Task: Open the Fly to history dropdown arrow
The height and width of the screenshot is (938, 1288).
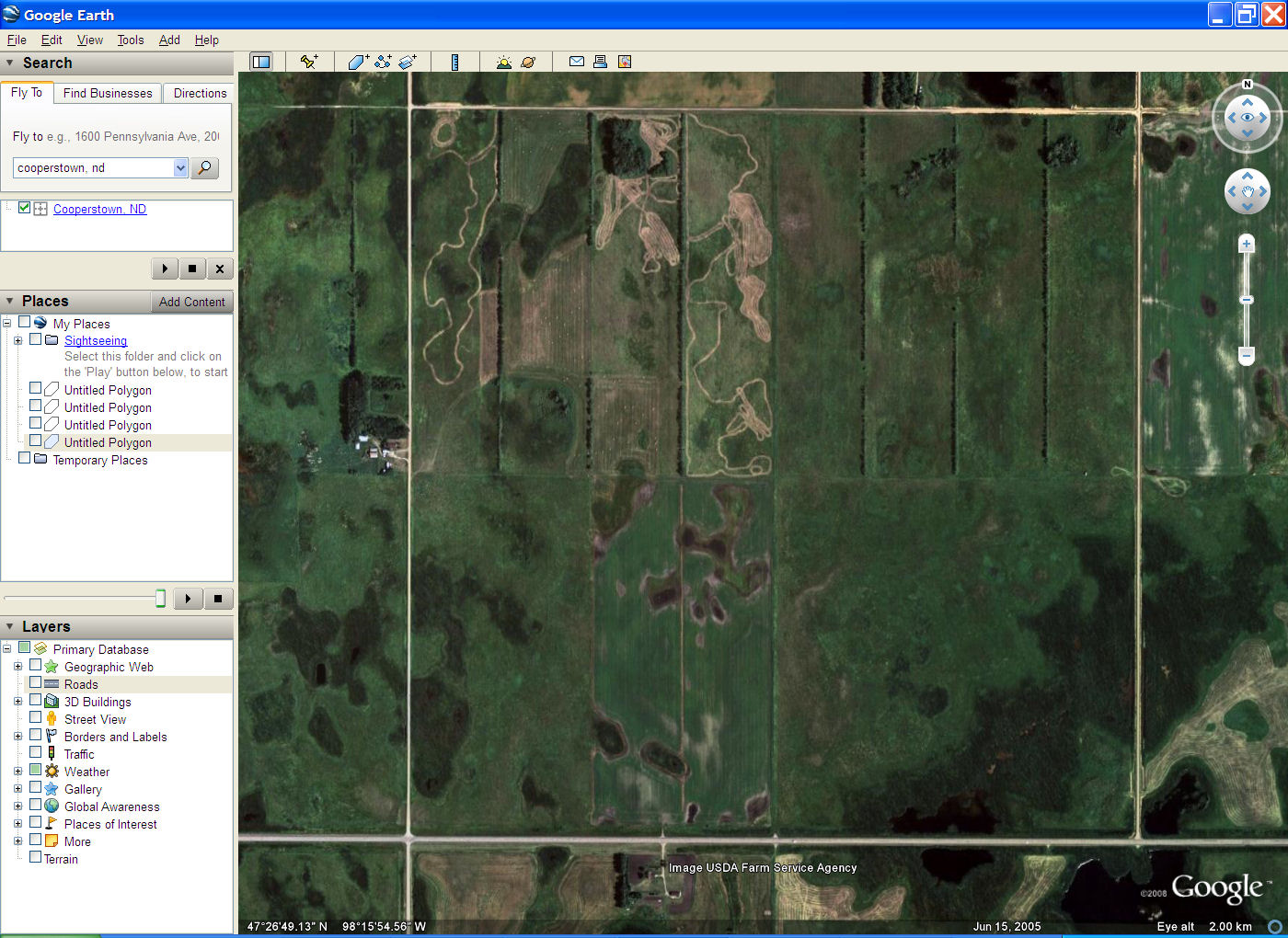Action: click(x=180, y=167)
